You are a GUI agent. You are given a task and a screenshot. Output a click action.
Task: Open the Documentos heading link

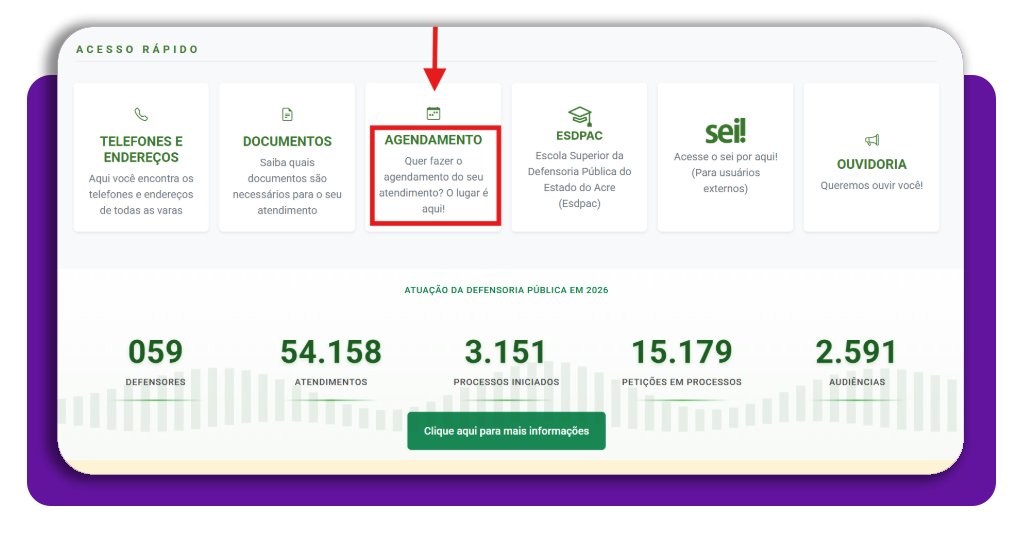coord(287,141)
